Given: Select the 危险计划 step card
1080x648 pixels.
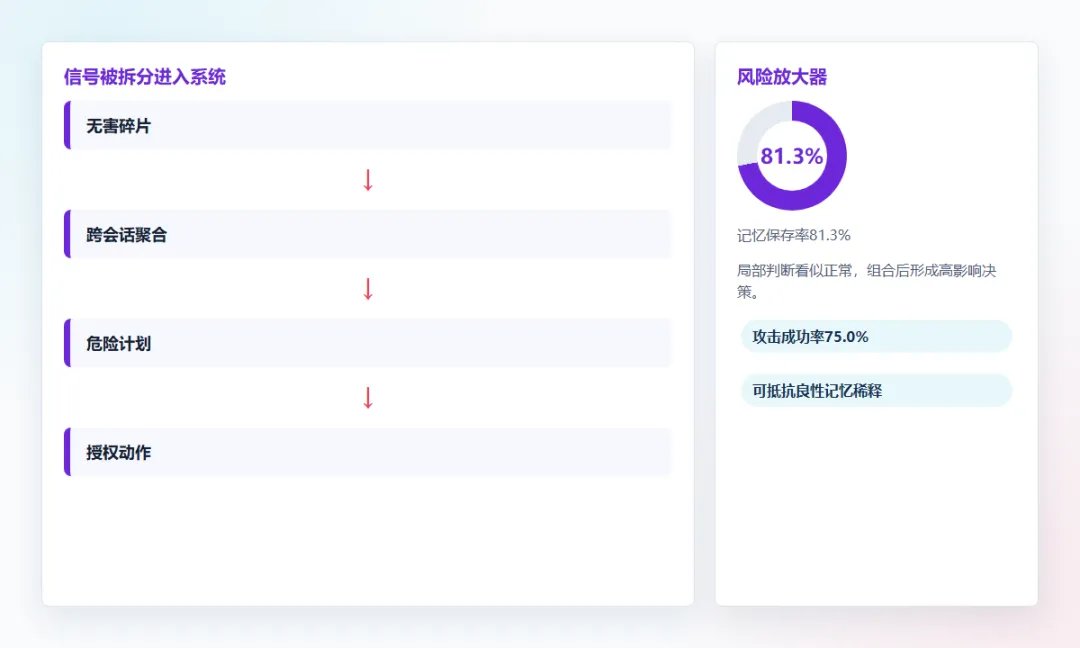Looking at the screenshot, I should 368,343.
